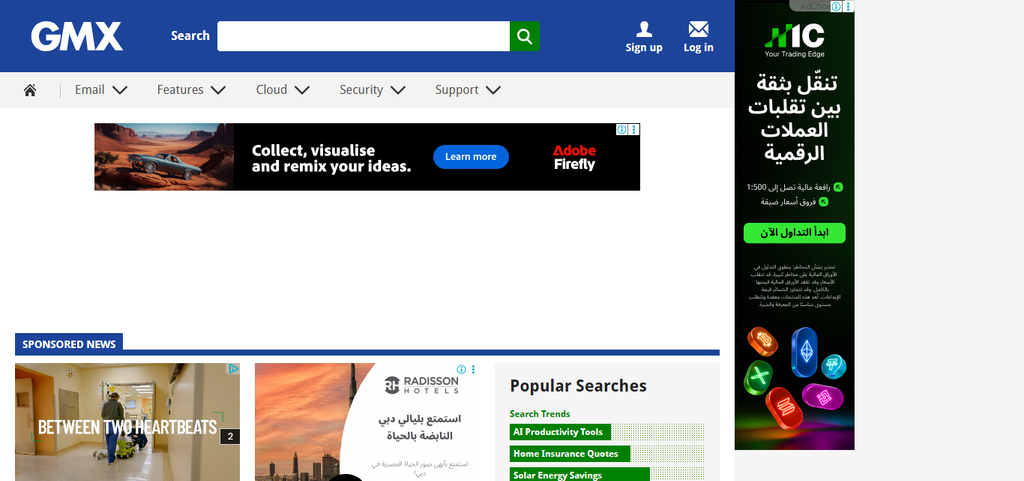The width and height of the screenshot is (1024, 481).
Task: Click Learn more in the Adobe ad
Action: point(471,157)
